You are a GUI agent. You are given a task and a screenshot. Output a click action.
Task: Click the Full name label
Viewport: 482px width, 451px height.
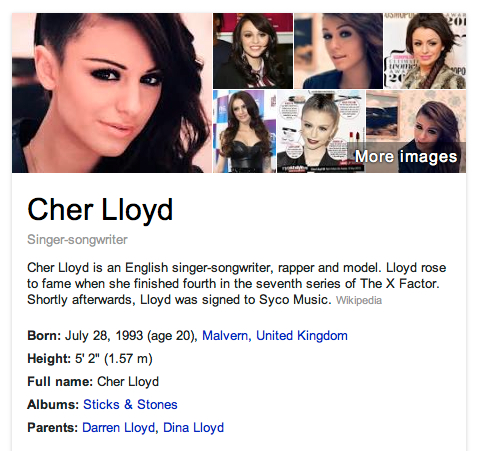click(x=60, y=381)
